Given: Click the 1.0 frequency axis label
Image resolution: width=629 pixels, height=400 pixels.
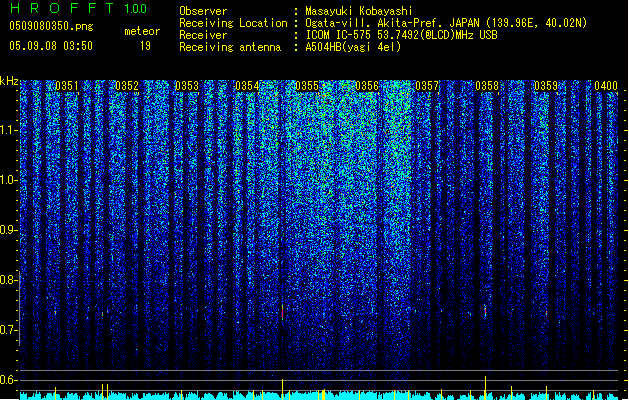Looking at the screenshot, I should point(8,180).
